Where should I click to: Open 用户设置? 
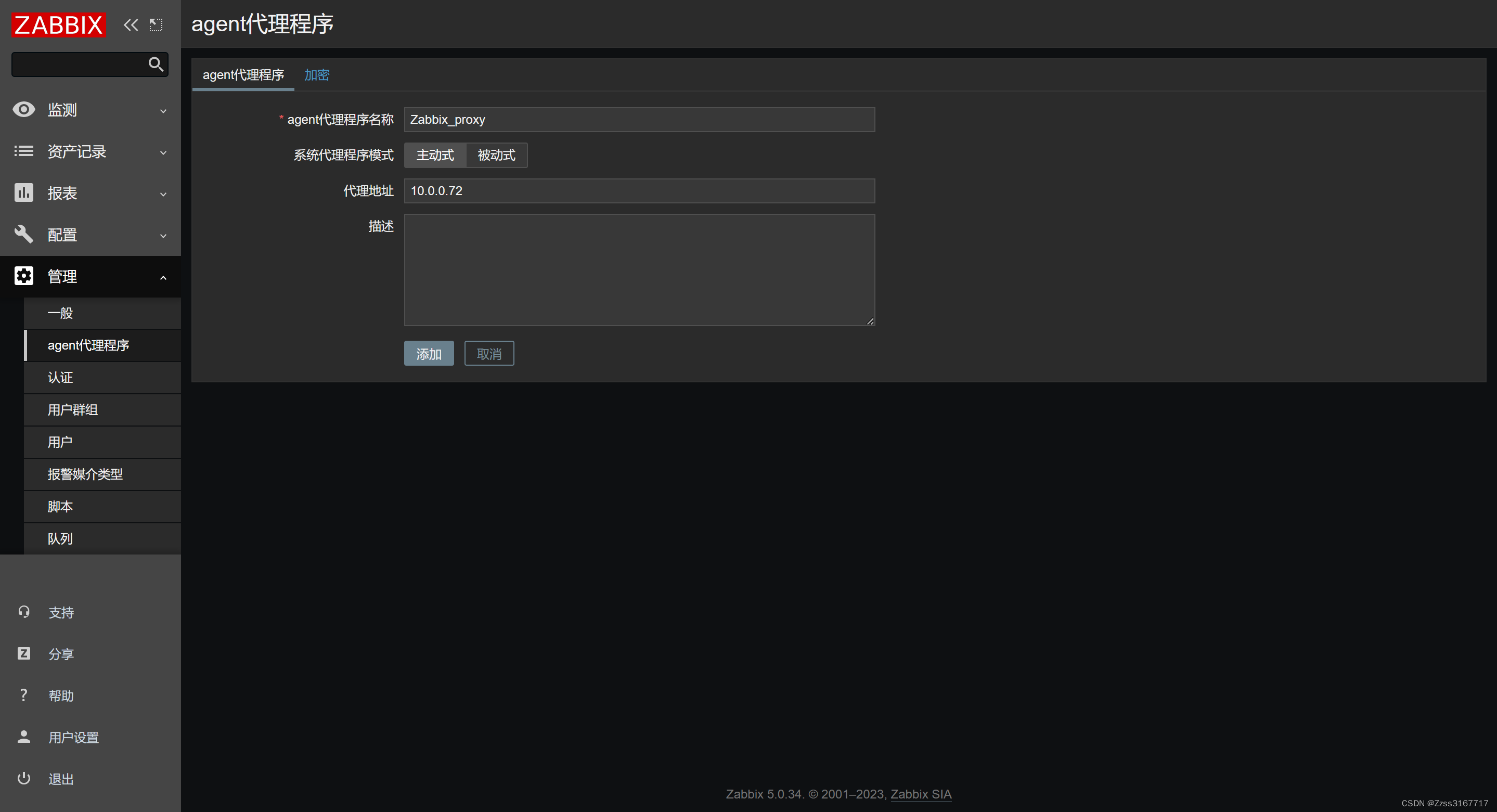click(x=74, y=738)
